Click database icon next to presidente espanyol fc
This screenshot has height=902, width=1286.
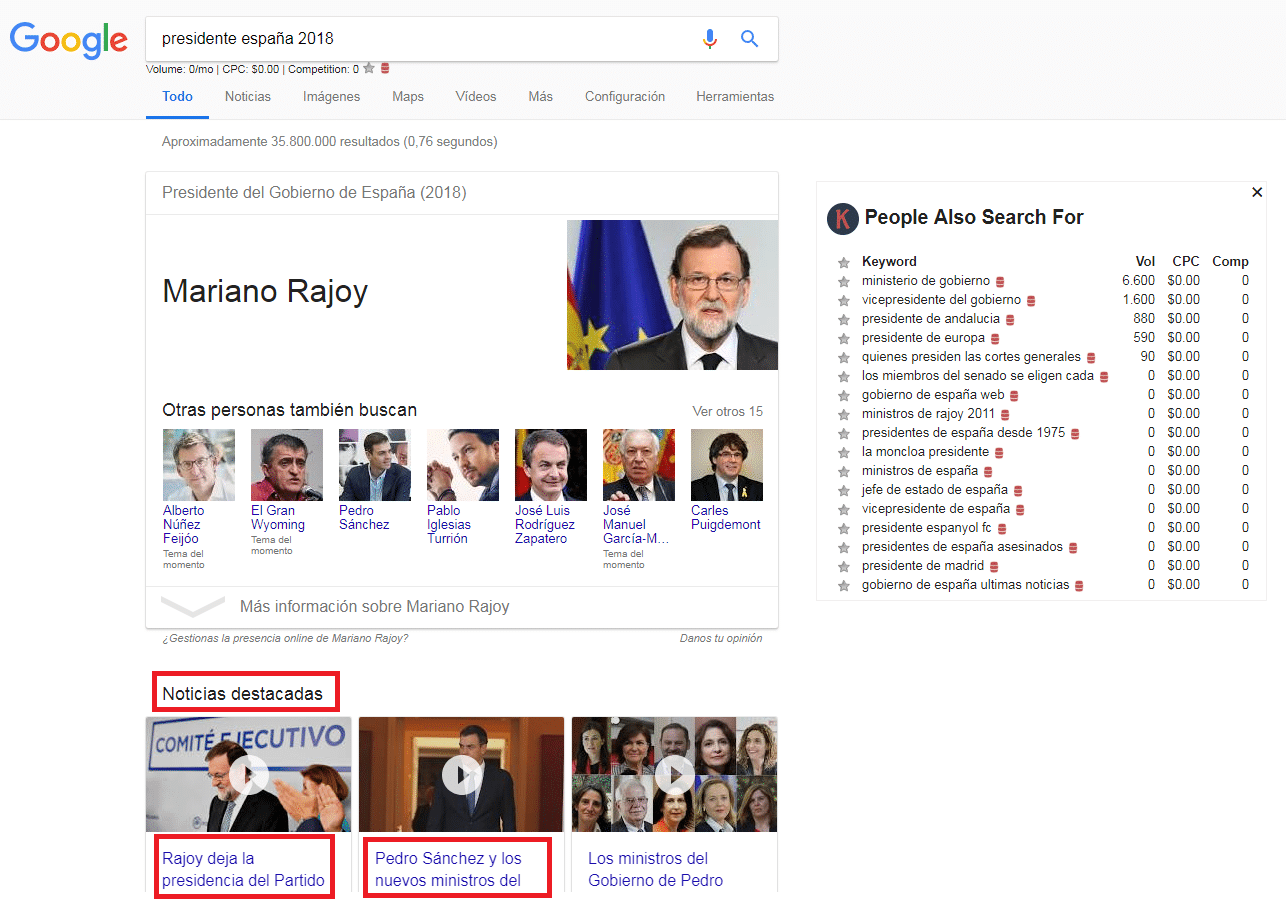(x=1002, y=529)
